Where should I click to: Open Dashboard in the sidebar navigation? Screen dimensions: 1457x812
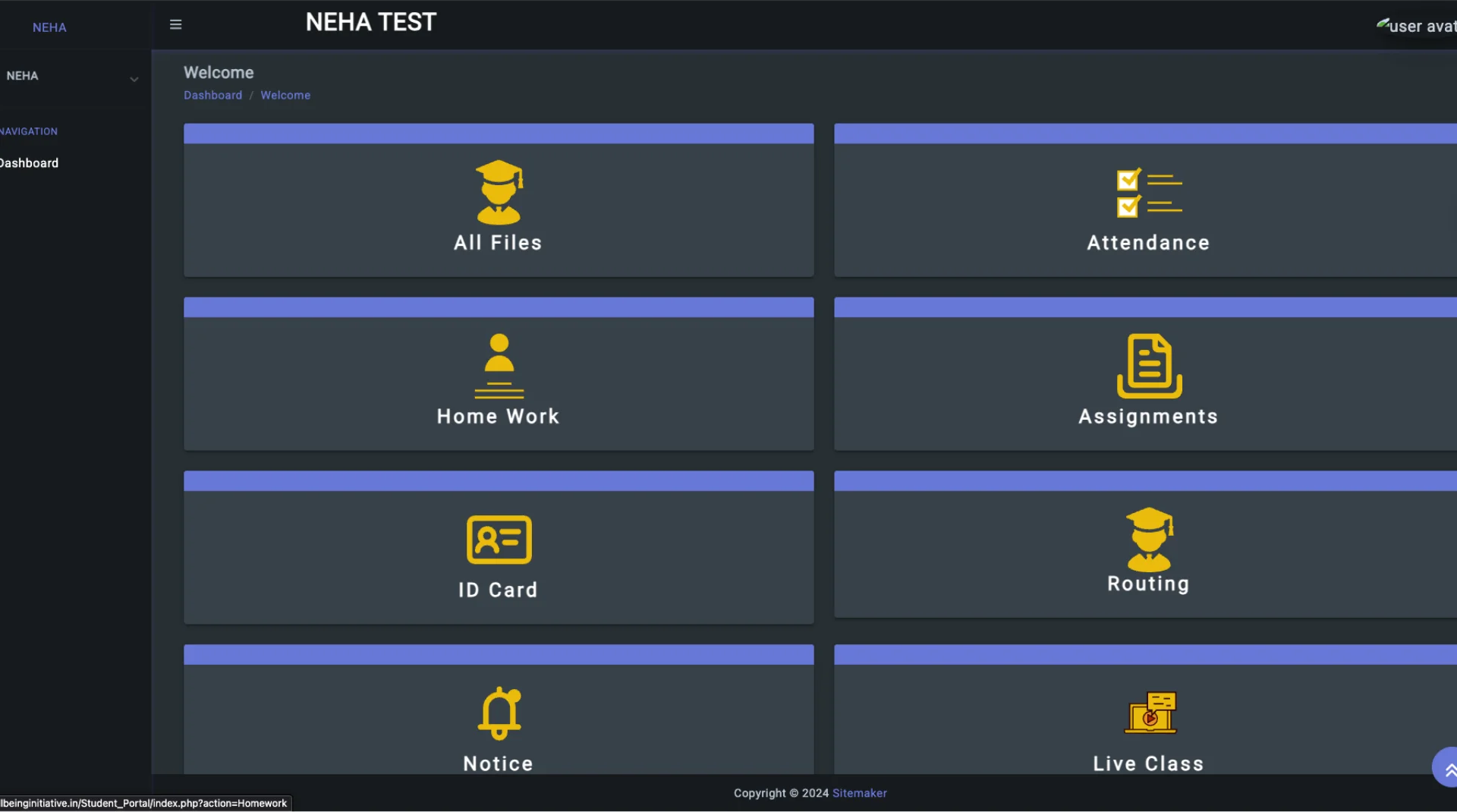pos(29,163)
